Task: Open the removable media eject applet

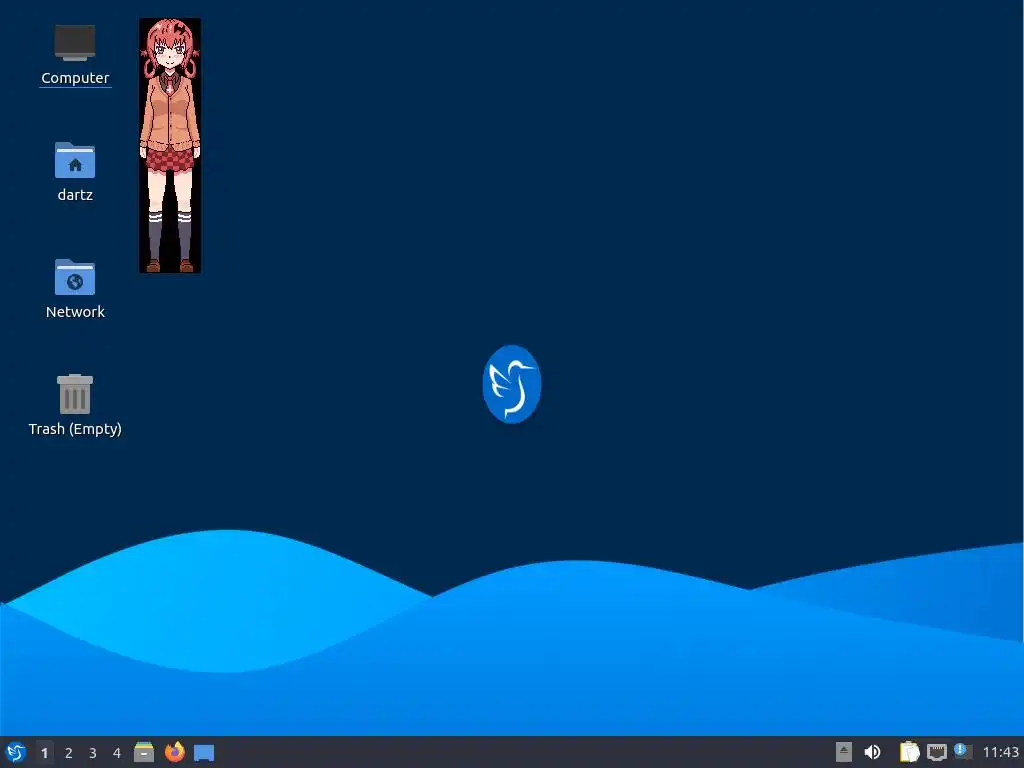Action: point(844,752)
